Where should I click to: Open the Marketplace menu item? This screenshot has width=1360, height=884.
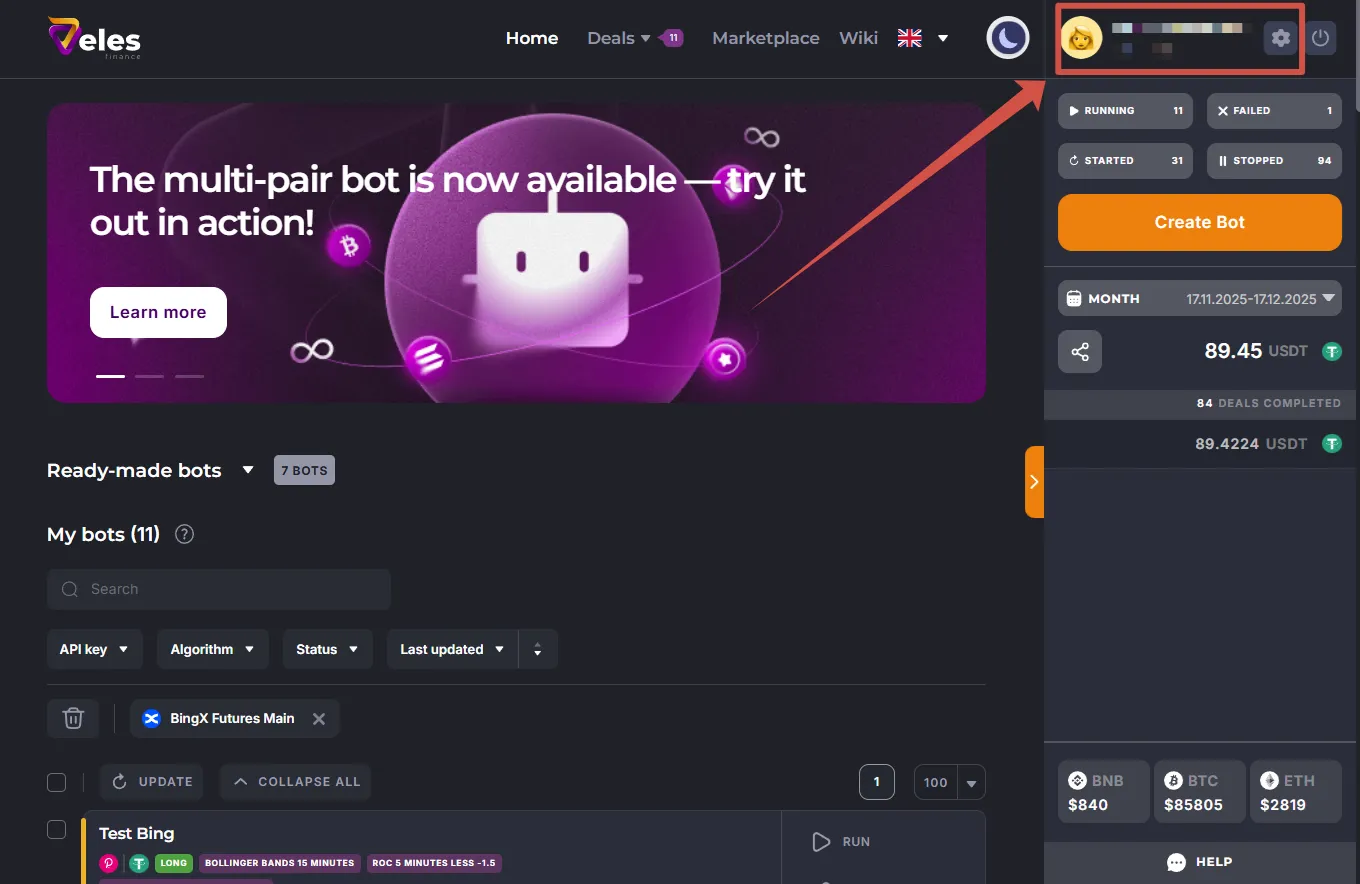(765, 38)
